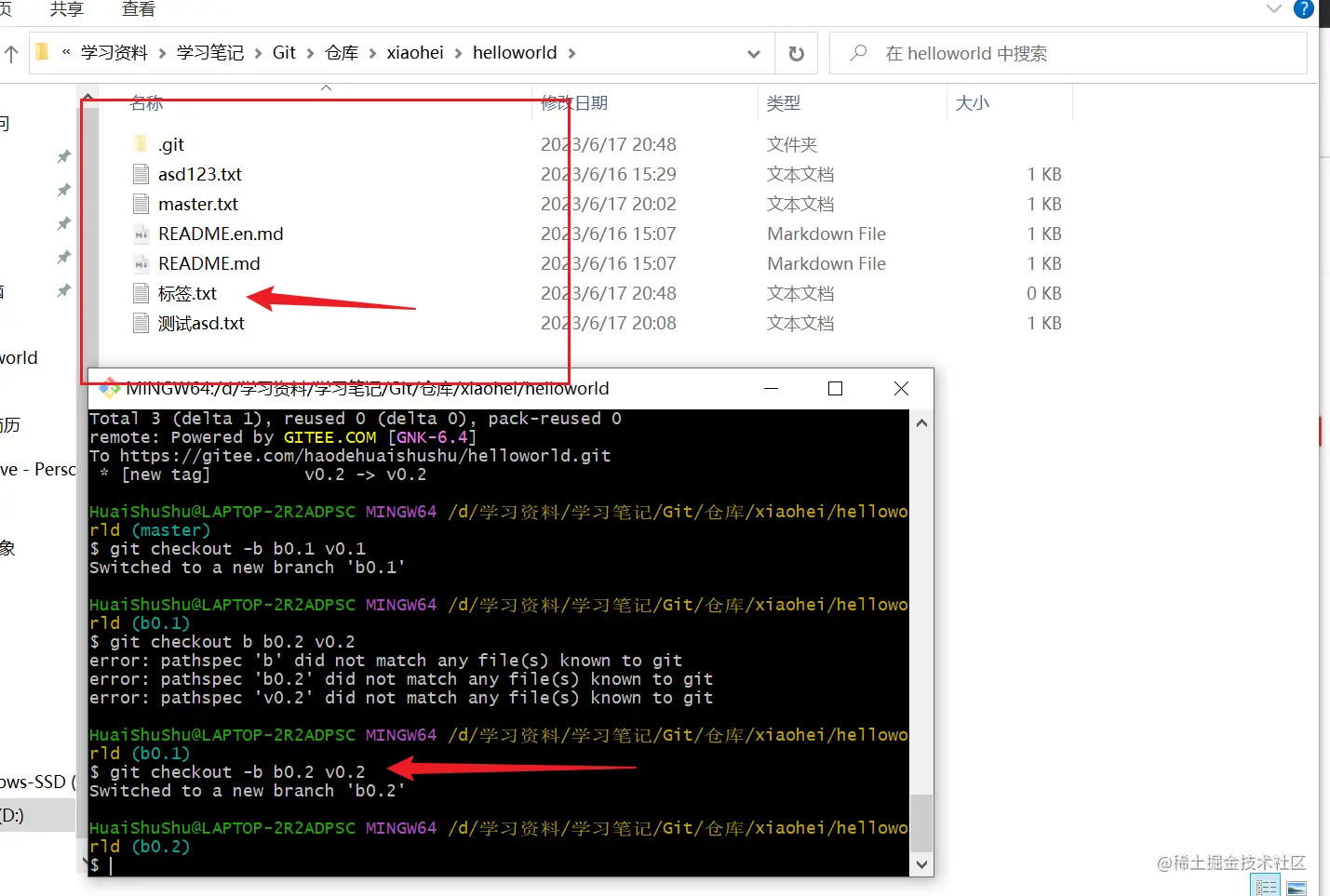Click the up-directory arrow
The image size is (1330, 896).
(x=11, y=54)
